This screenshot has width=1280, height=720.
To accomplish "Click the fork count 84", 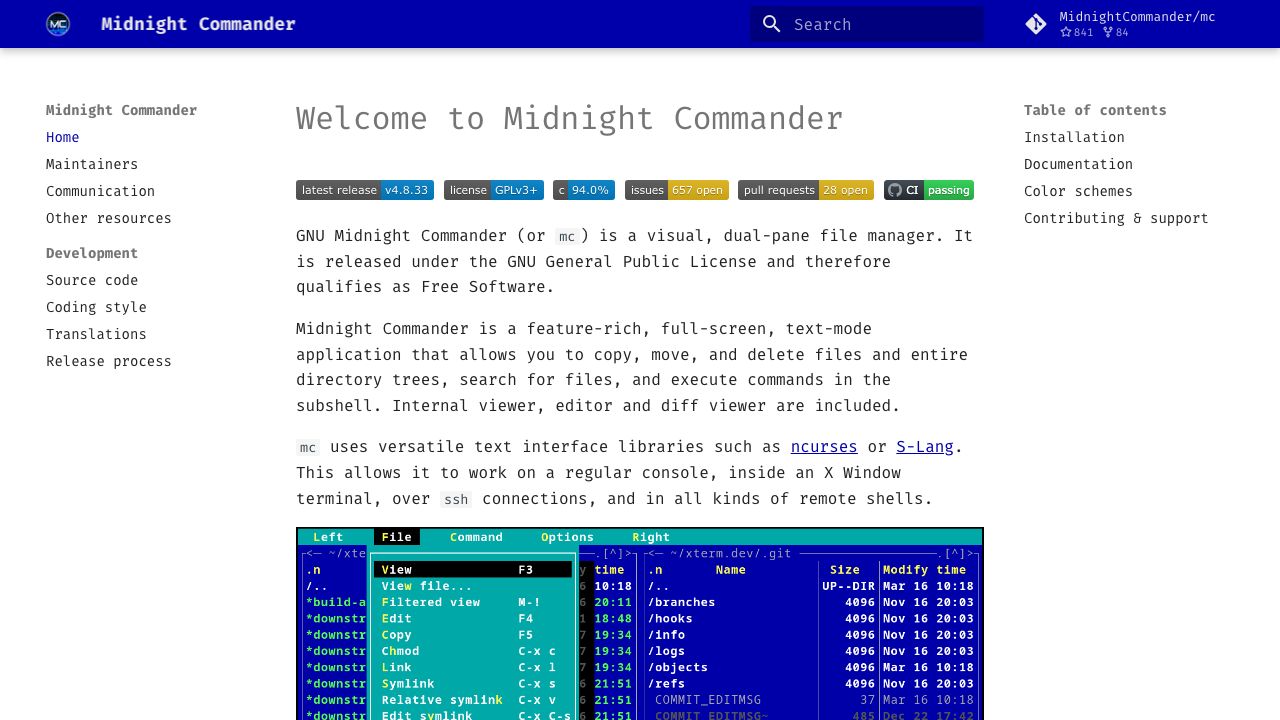I will [1116, 32].
